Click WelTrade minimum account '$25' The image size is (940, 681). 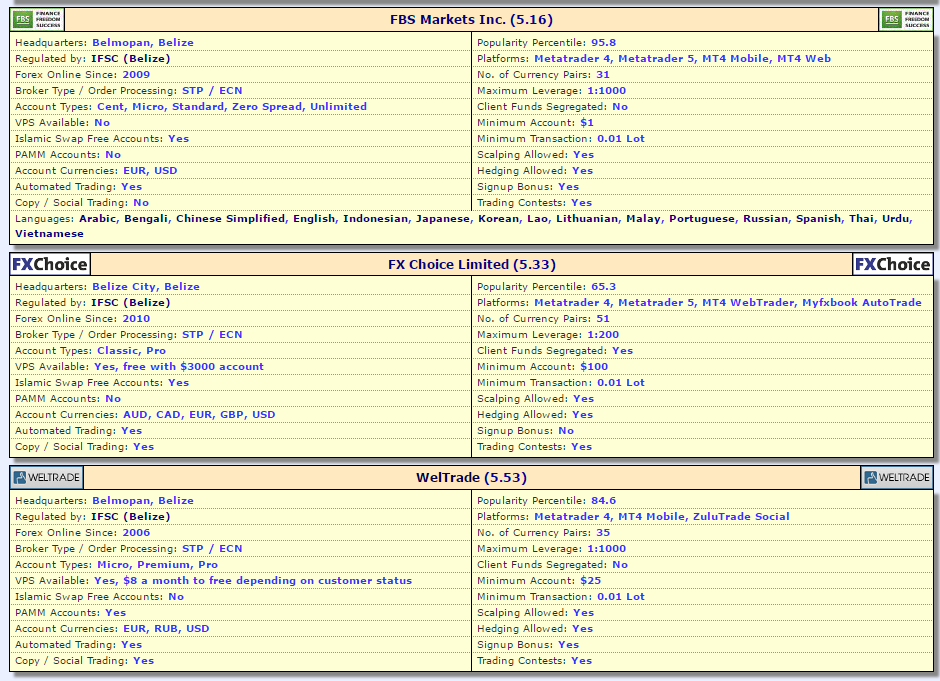click(x=590, y=581)
